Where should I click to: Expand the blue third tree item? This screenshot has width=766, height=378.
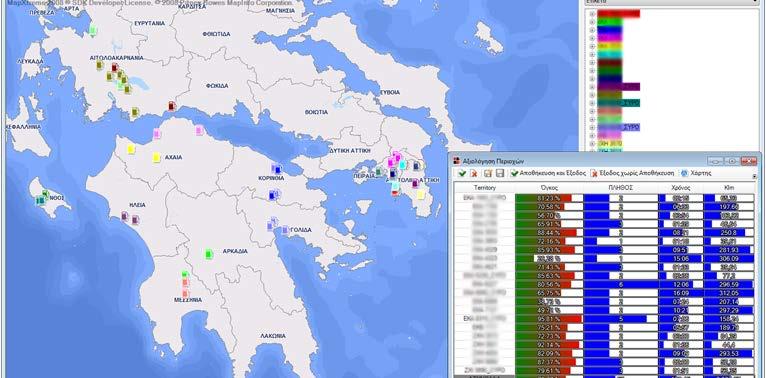pos(593,30)
